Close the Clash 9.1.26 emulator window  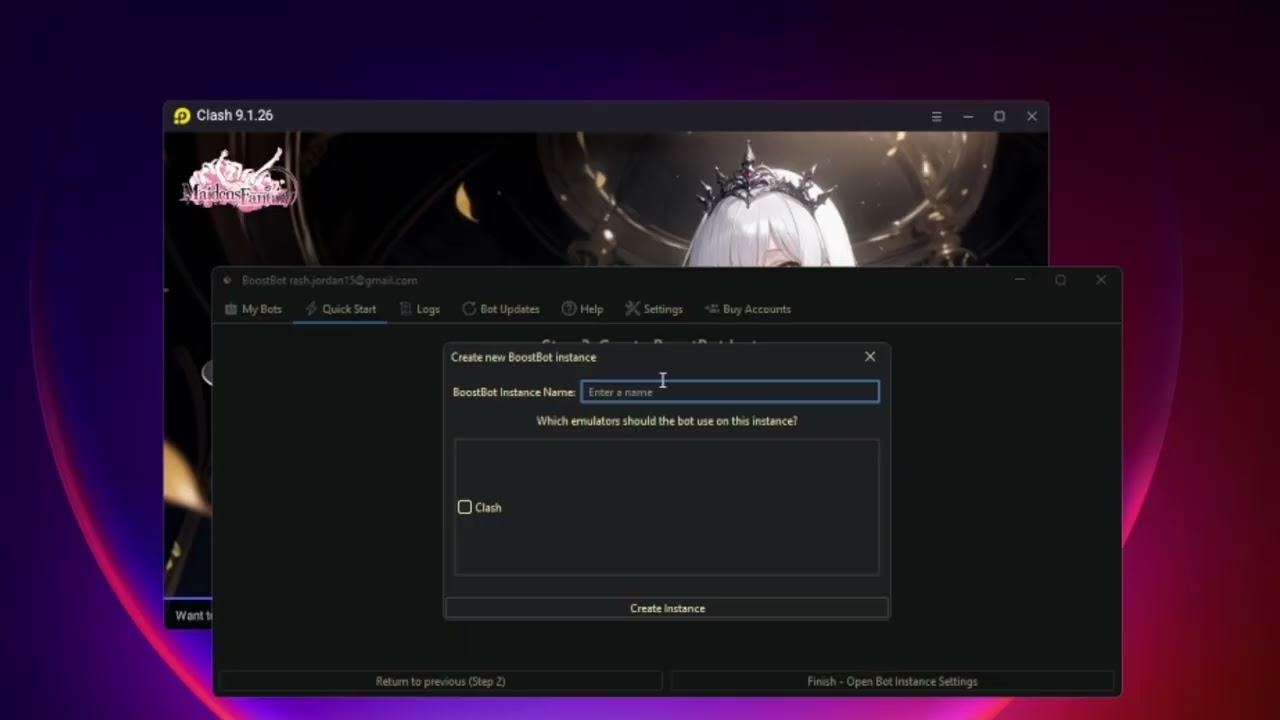coord(1031,116)
